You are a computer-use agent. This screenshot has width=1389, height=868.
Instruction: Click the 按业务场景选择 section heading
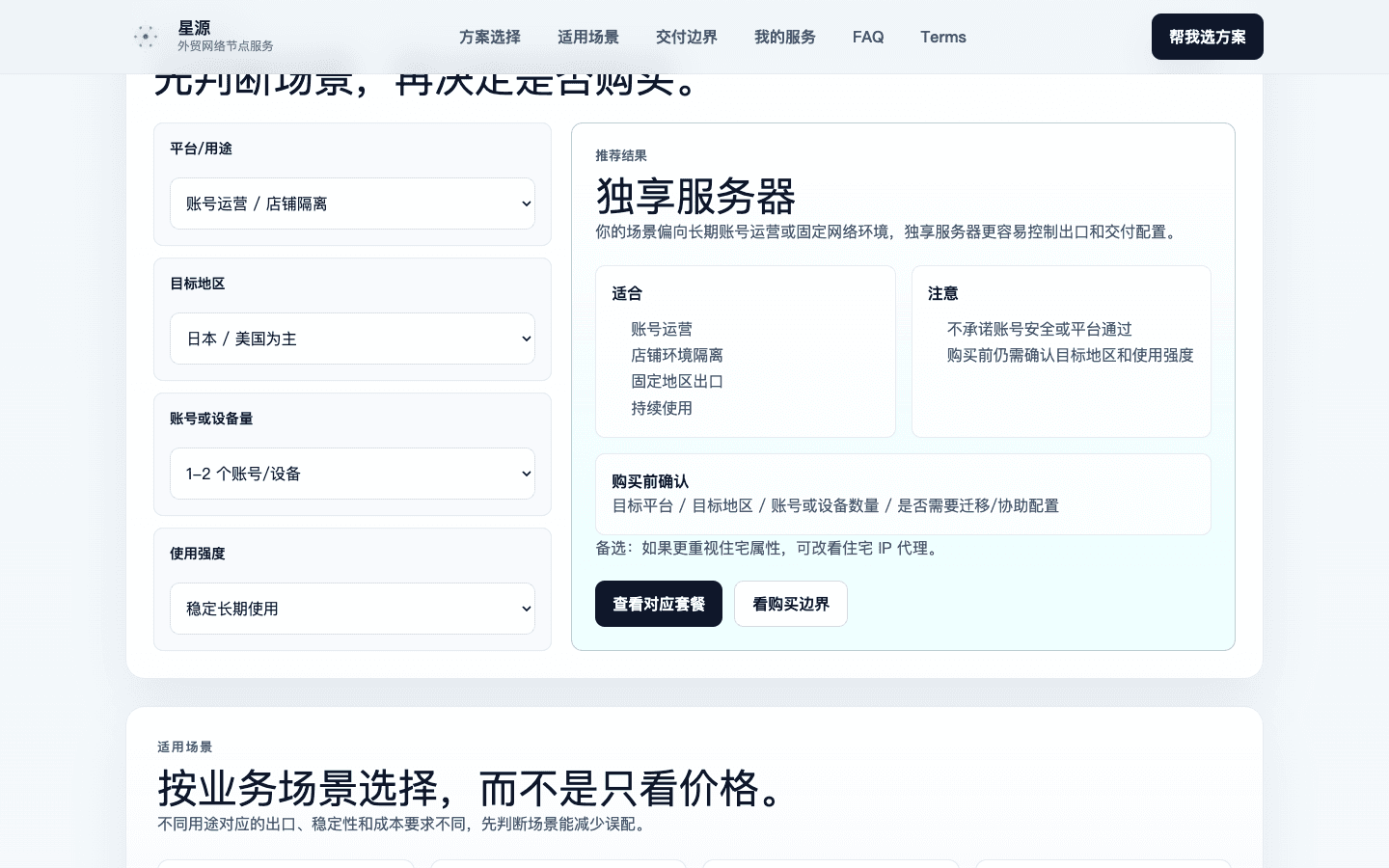(x=473, y=788)
